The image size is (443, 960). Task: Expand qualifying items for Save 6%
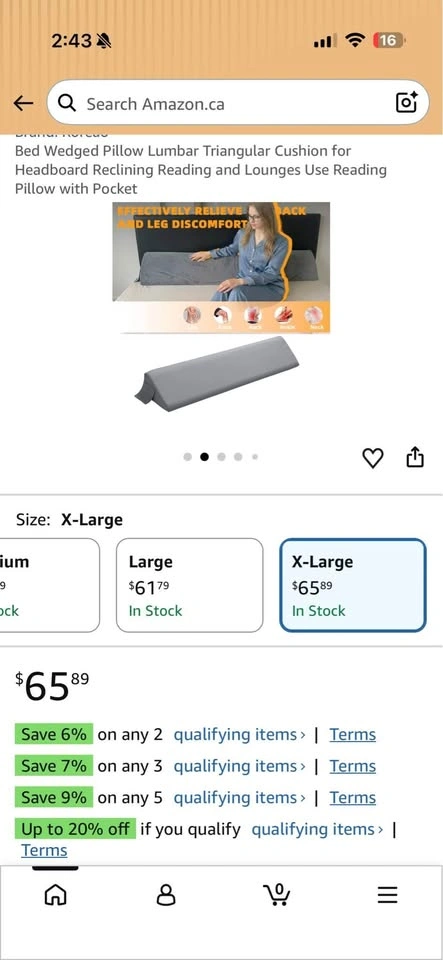pyautogui.click(x=240, y=735)
